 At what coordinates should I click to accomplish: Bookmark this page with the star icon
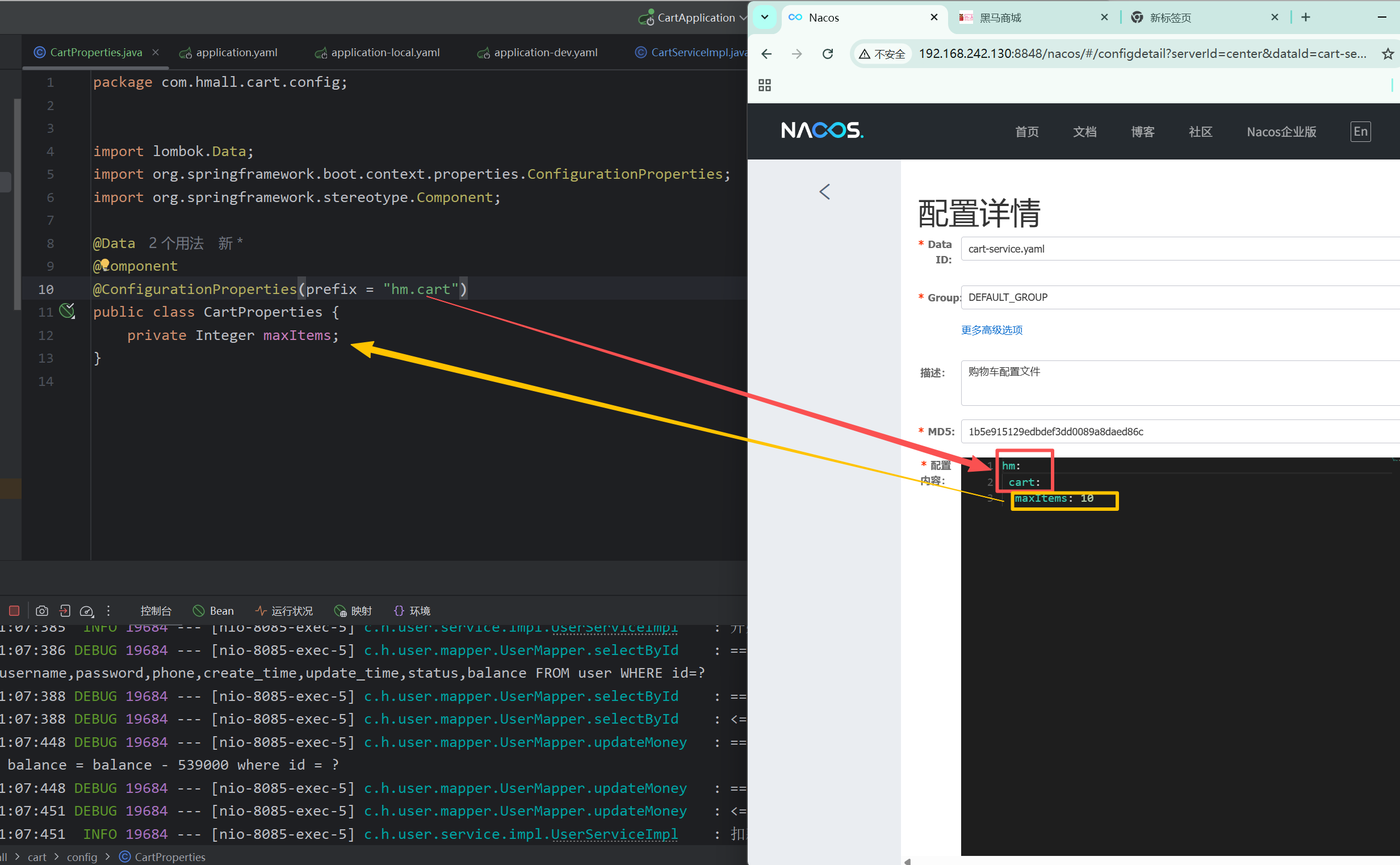click(x=1388, y=54)
